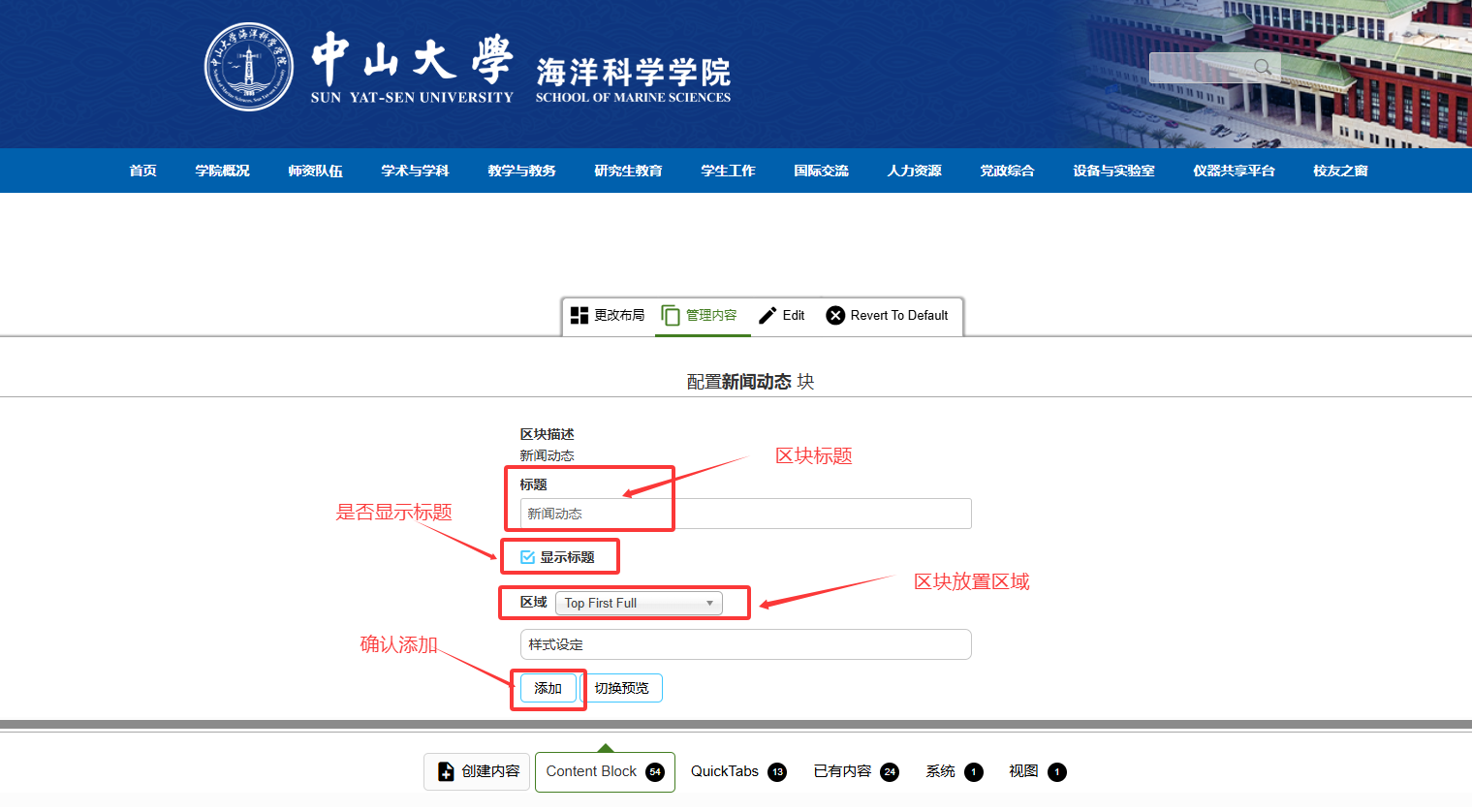Switch to the 已有内容 tab

[x=842, y=771]
